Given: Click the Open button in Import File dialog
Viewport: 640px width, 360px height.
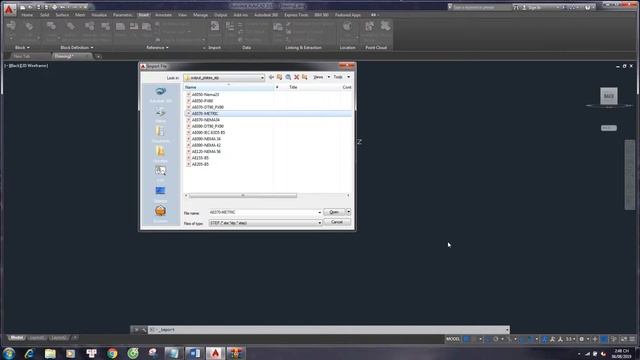Looking at the screenshot, I should point(334,212).
